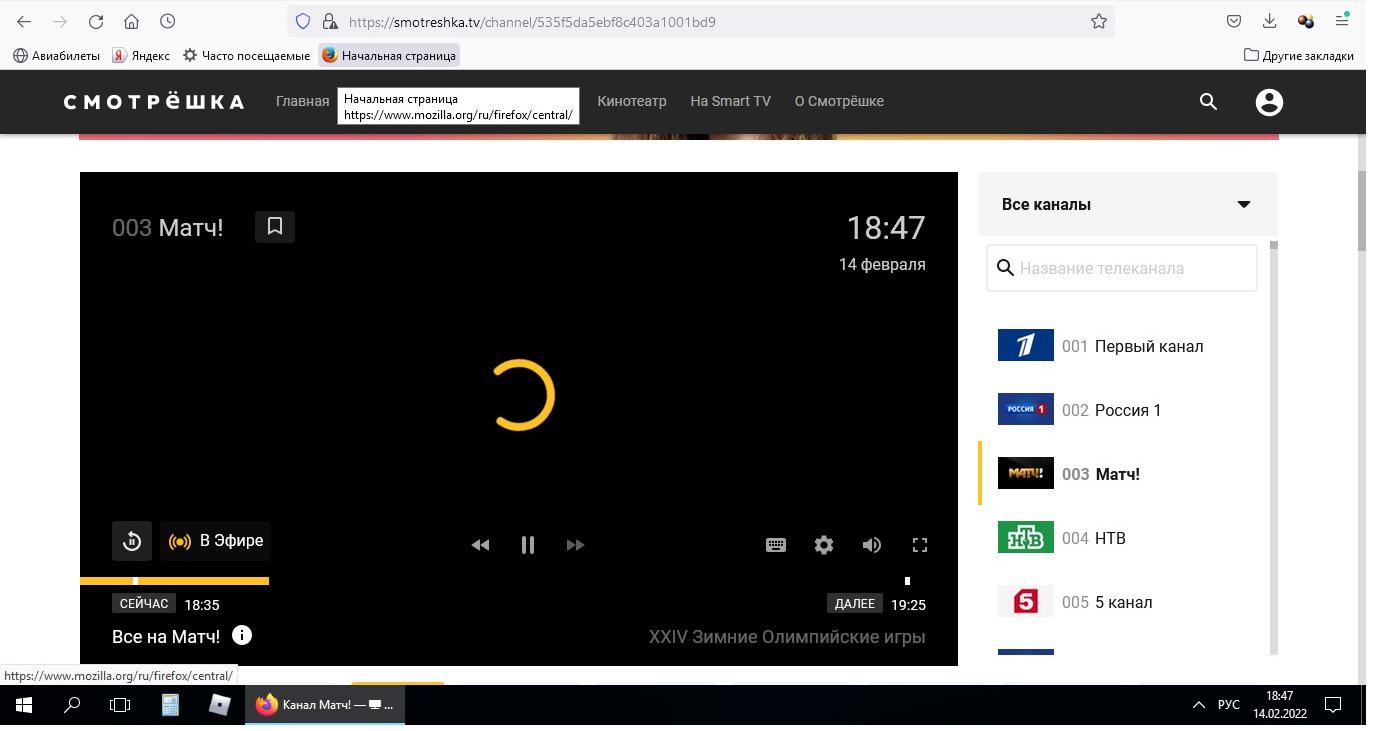Open Другие закладки folder
This screenshot has height=731, width=1373.
click(x=1298, y=55)
